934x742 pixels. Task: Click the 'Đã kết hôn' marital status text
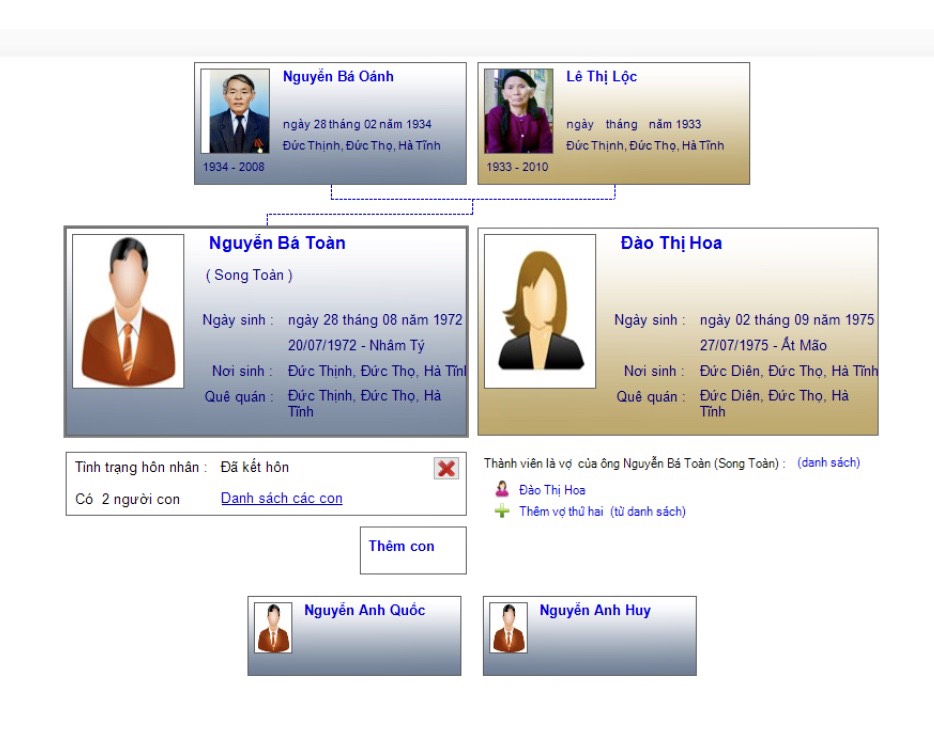click(x=254, y=467)
